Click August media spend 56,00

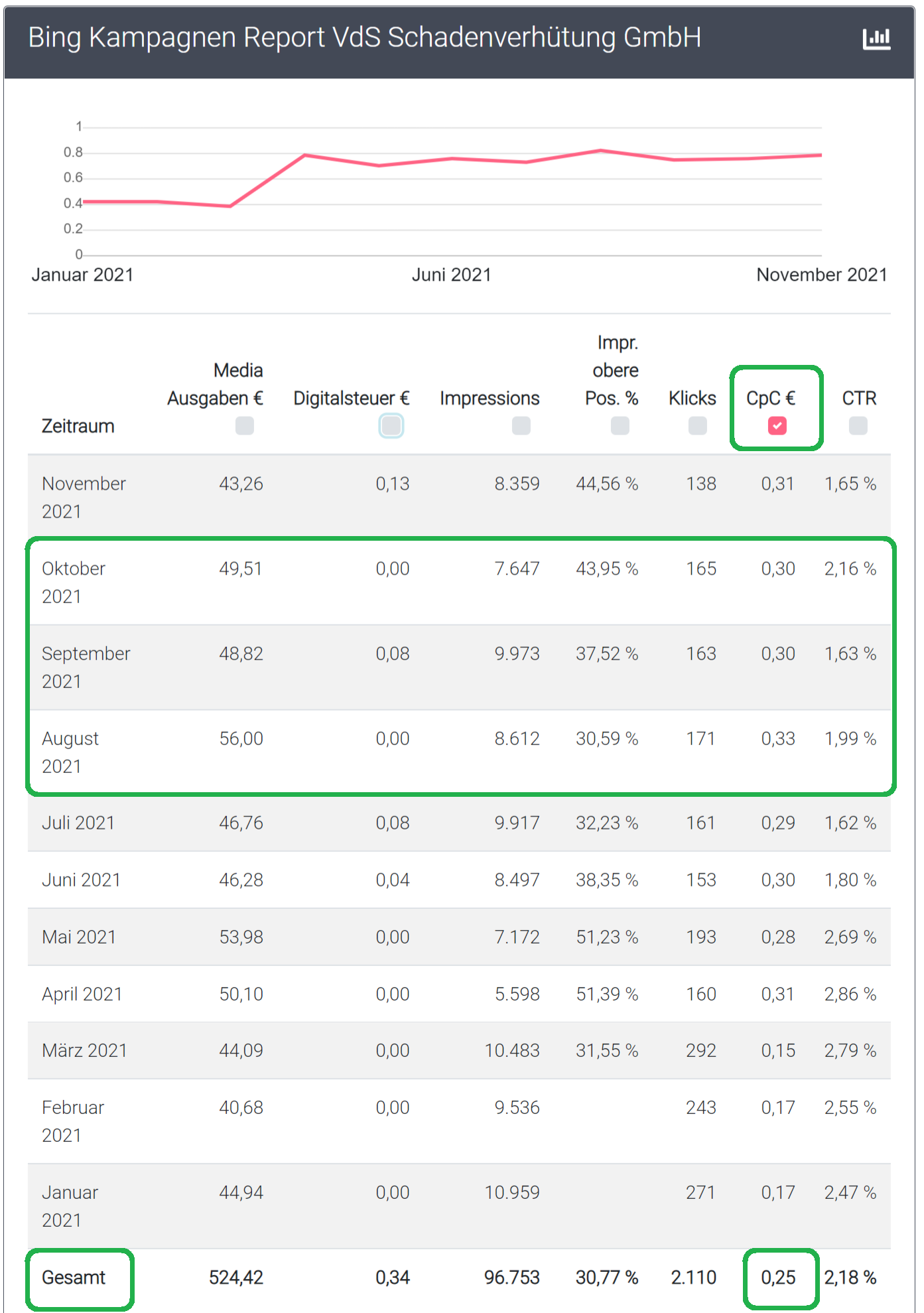click(241, 738)
